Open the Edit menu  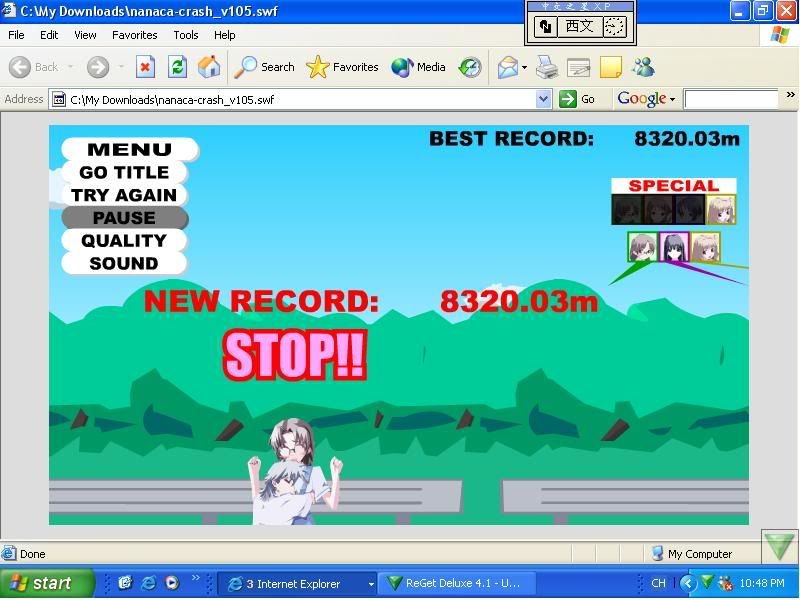pyautogui.click(x=49, y=35)
